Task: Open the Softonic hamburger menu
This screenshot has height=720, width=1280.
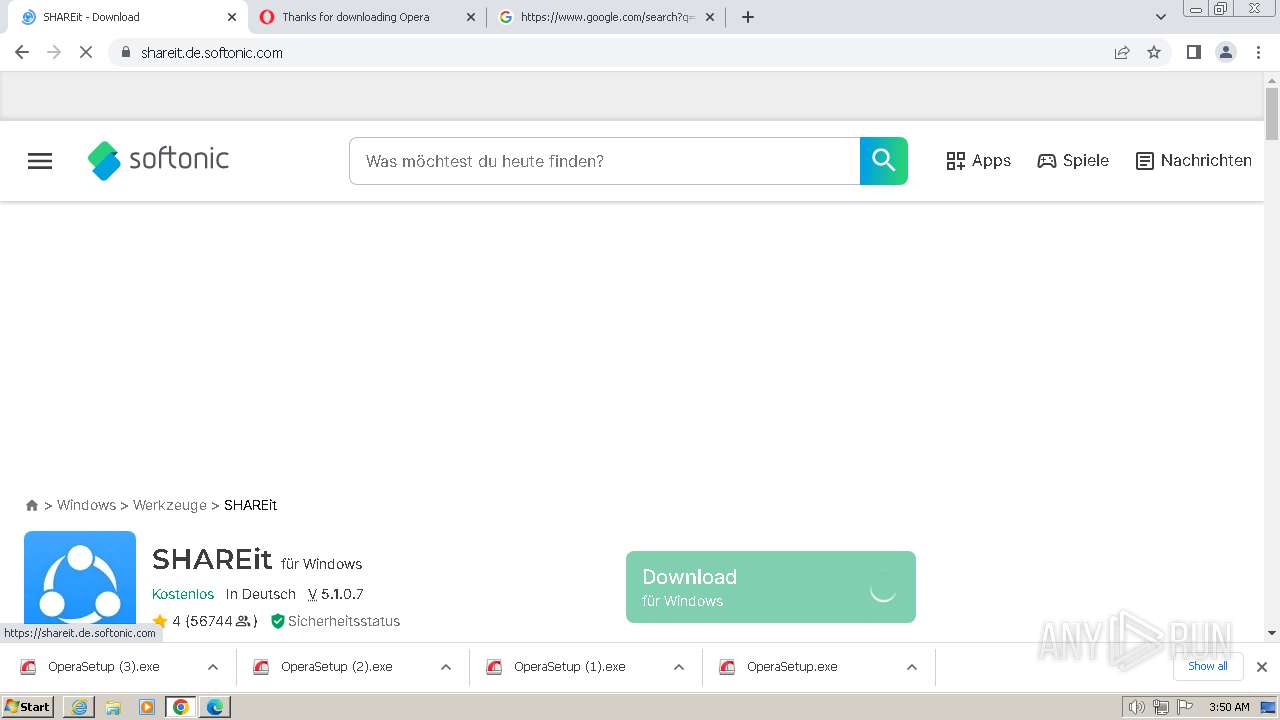Action: point(40,161)
